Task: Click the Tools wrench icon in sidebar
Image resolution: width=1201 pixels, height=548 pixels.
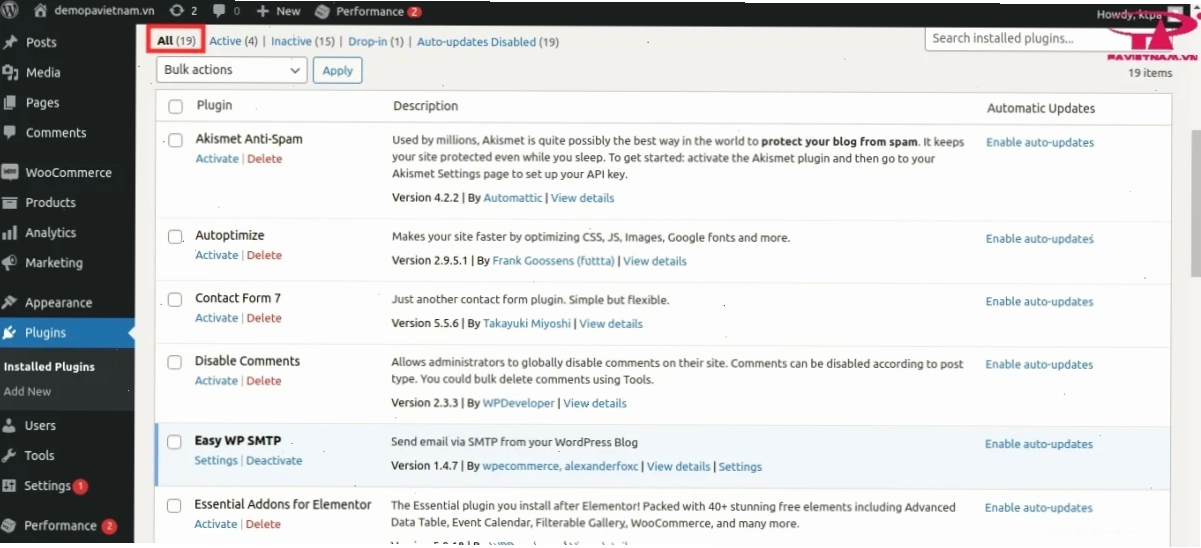Action: 10,455
